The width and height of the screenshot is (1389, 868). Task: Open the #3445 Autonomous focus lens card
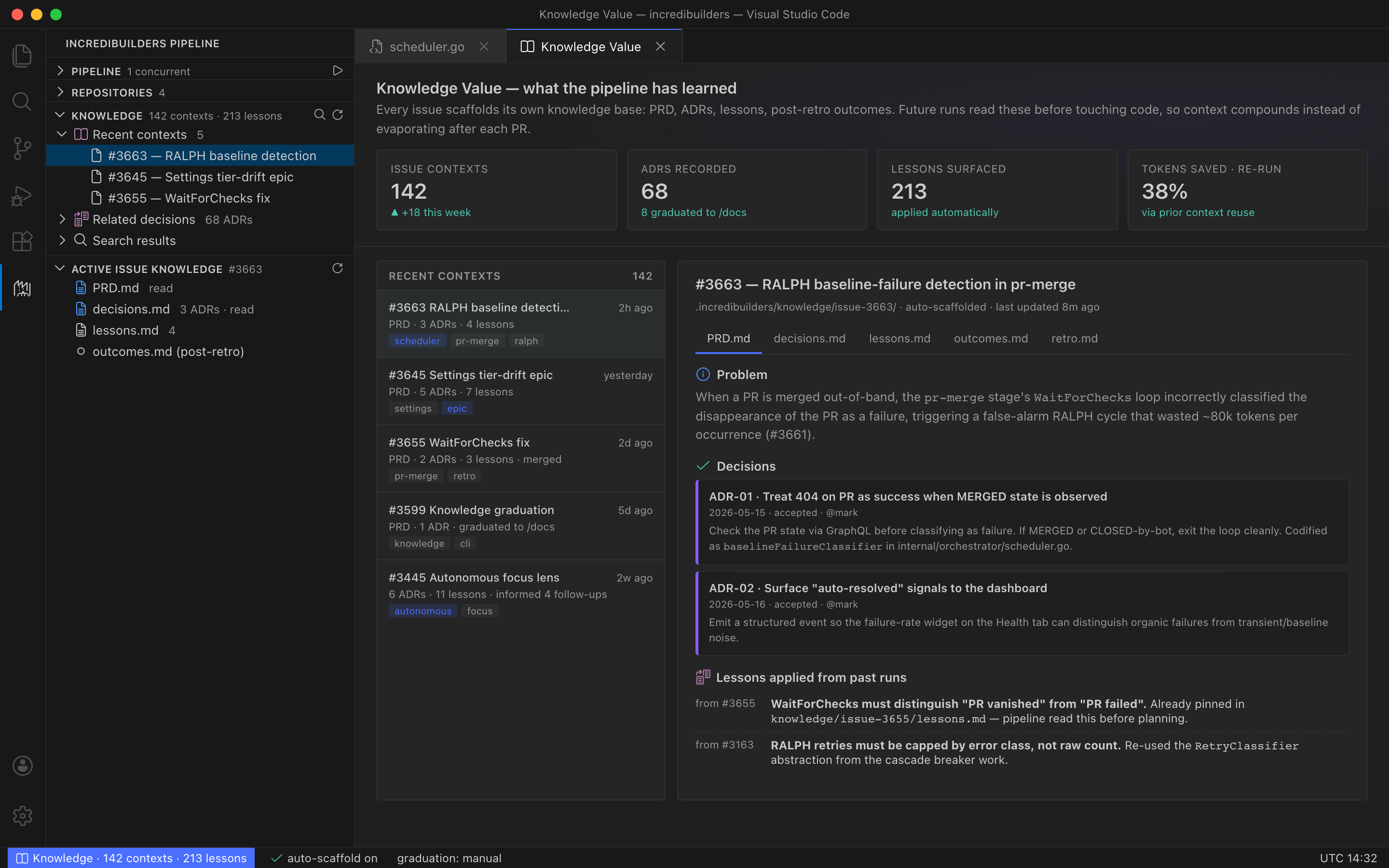tap(520, 594)
